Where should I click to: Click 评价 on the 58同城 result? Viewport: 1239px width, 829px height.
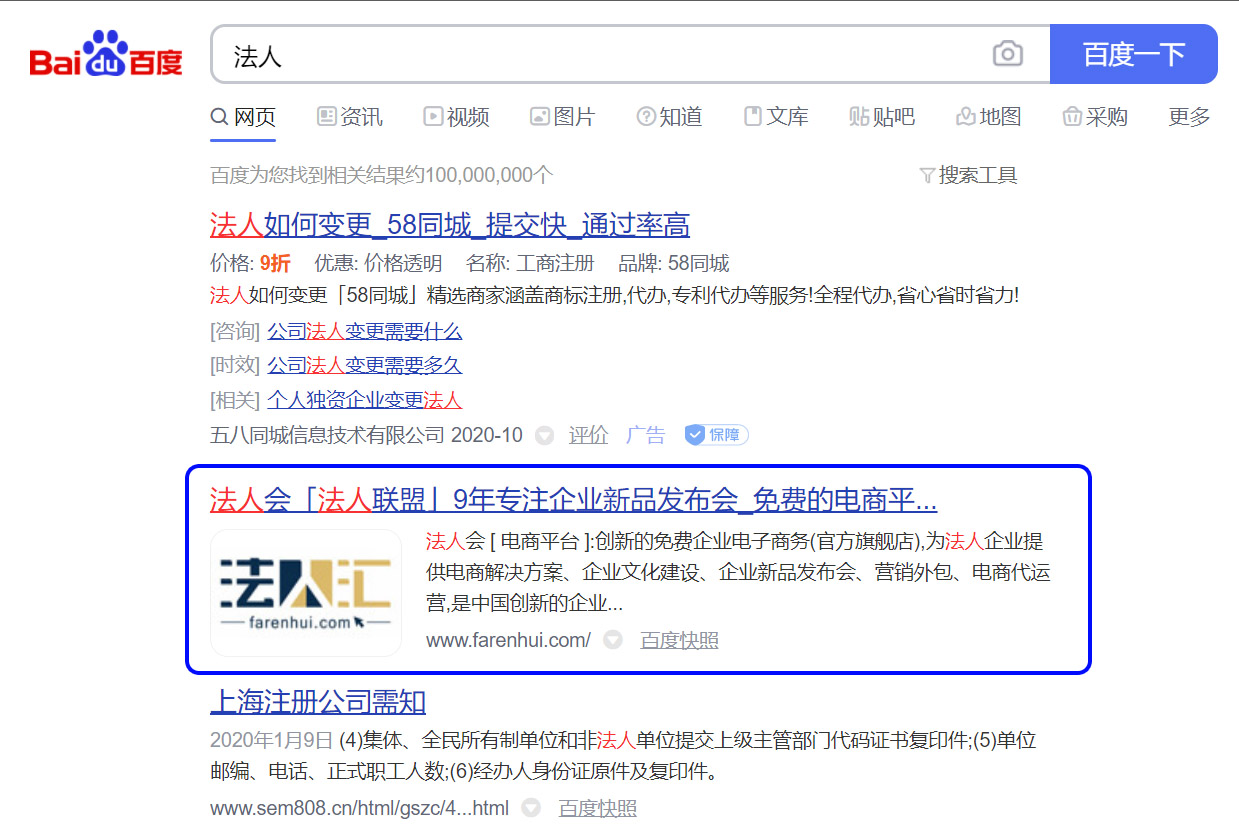[x=588, y=435]
